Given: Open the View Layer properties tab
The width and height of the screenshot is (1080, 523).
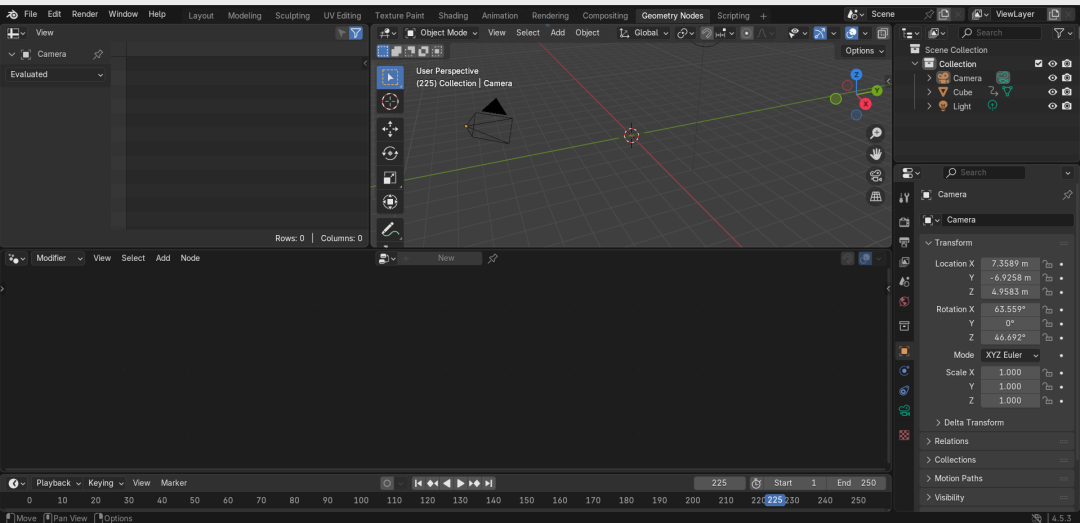Looking at the screenshot, I should [904, 262].
